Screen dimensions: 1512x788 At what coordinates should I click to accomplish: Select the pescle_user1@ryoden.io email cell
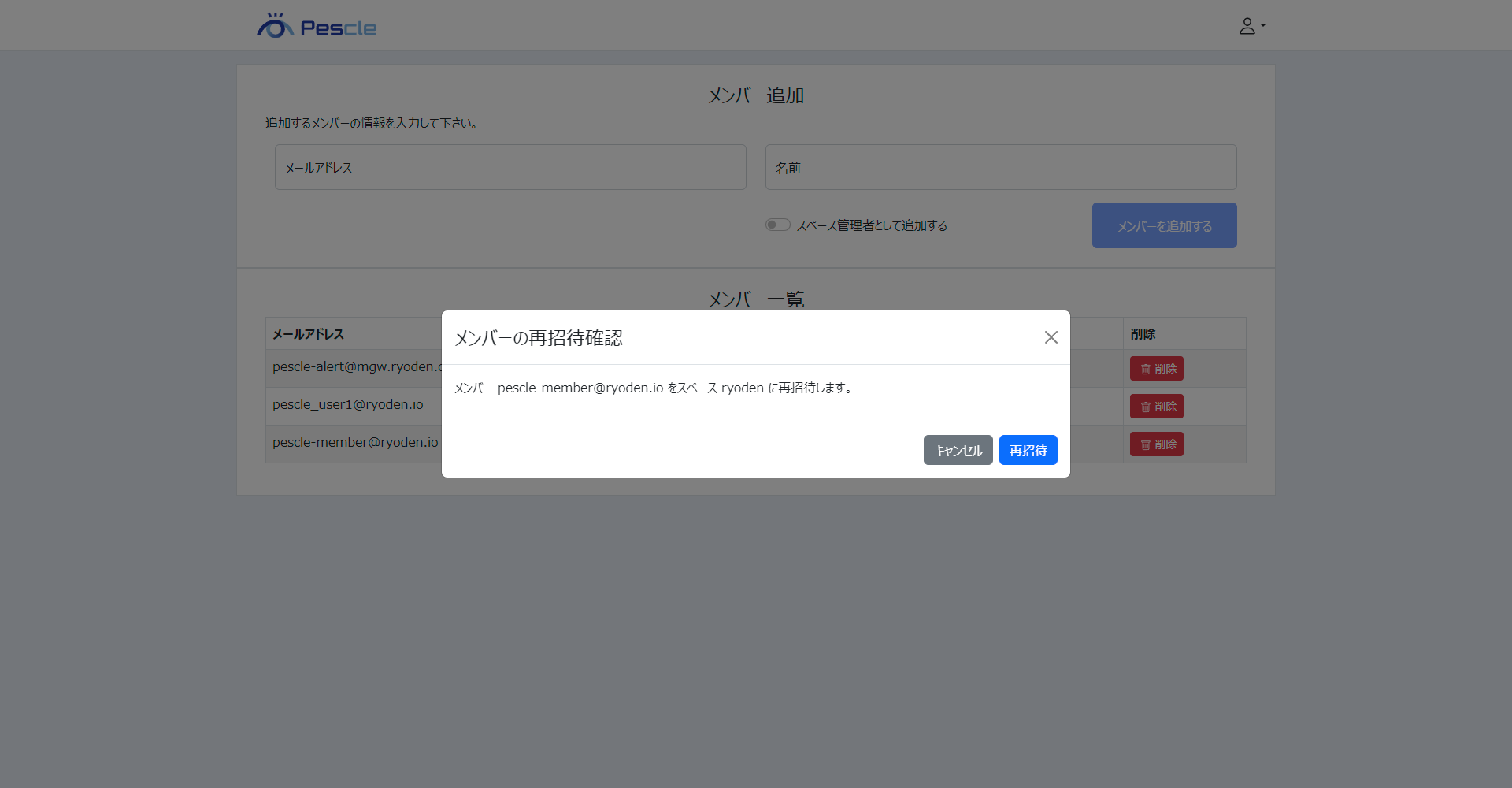tap(348, 405)
